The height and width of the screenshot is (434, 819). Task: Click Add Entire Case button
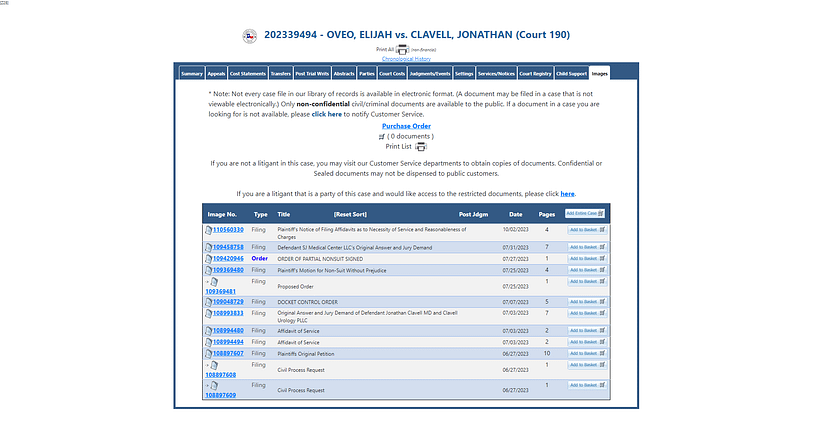click(x=585, y=214)
